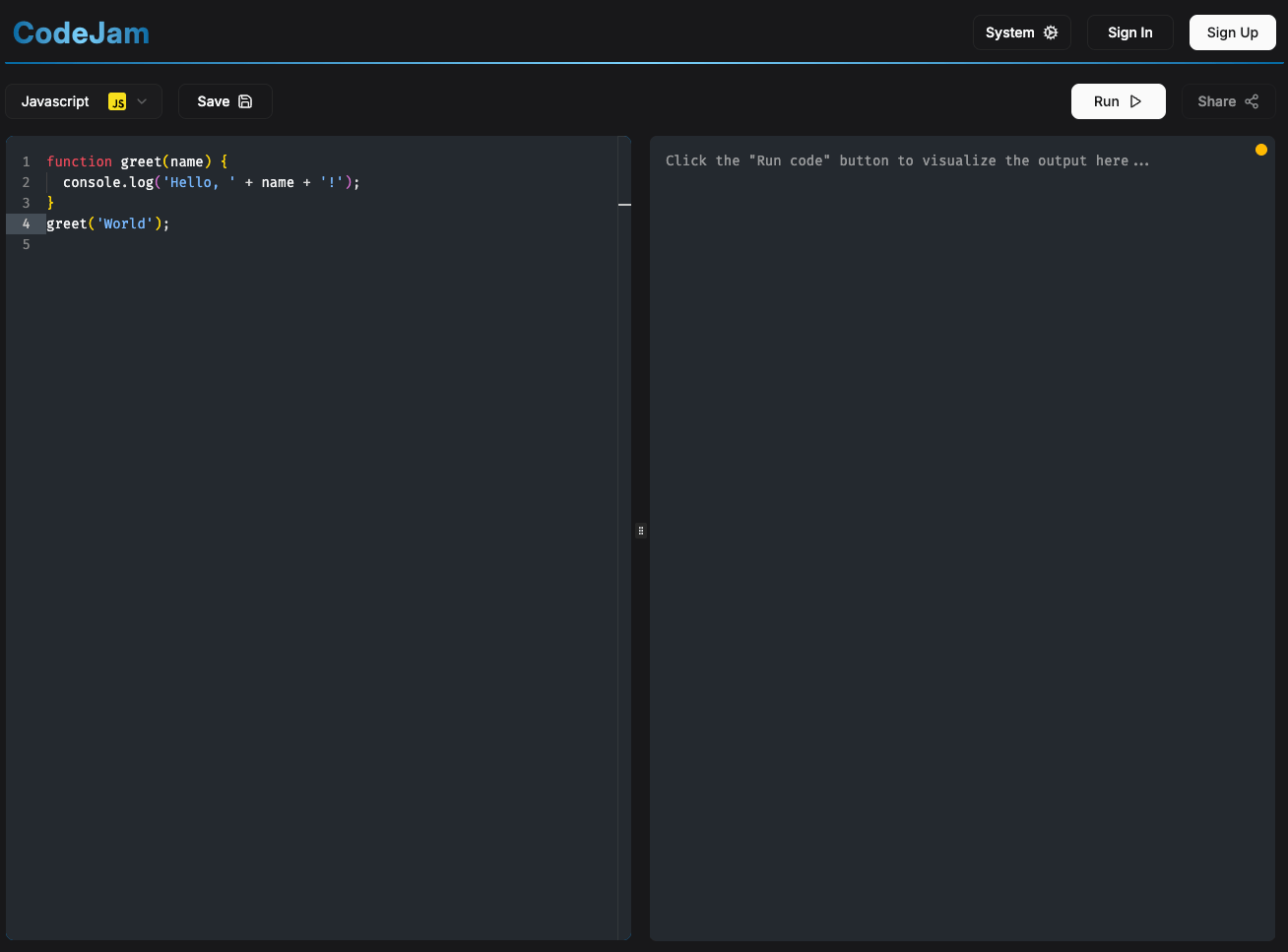
Task: Click the JS language badge icon
Action: (x=117, y=101)
